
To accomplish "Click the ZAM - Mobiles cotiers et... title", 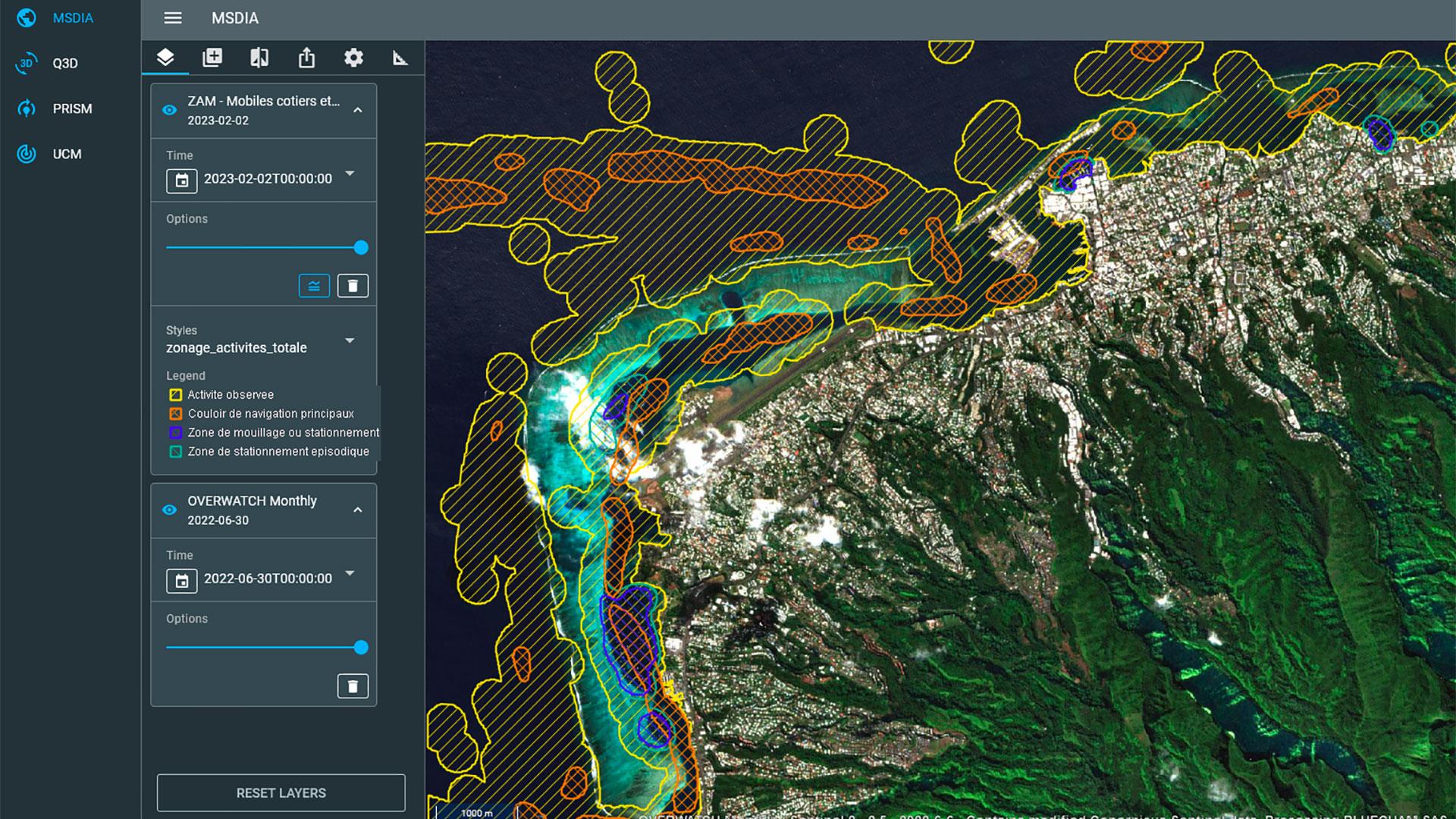I will (x=264, y=101).
